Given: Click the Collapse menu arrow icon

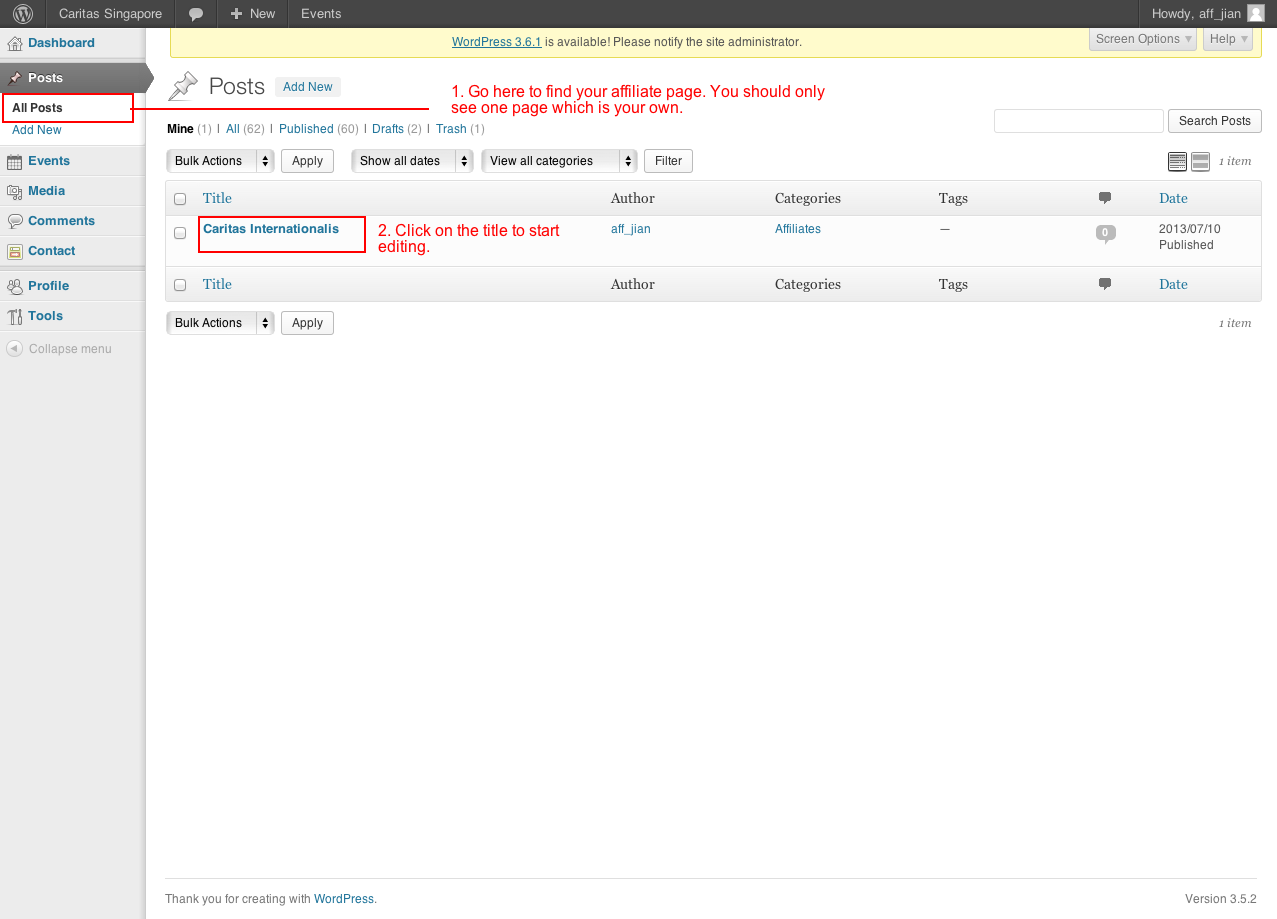Looking at the screenshot, I should pyautogui.click(x=14, y=349).
